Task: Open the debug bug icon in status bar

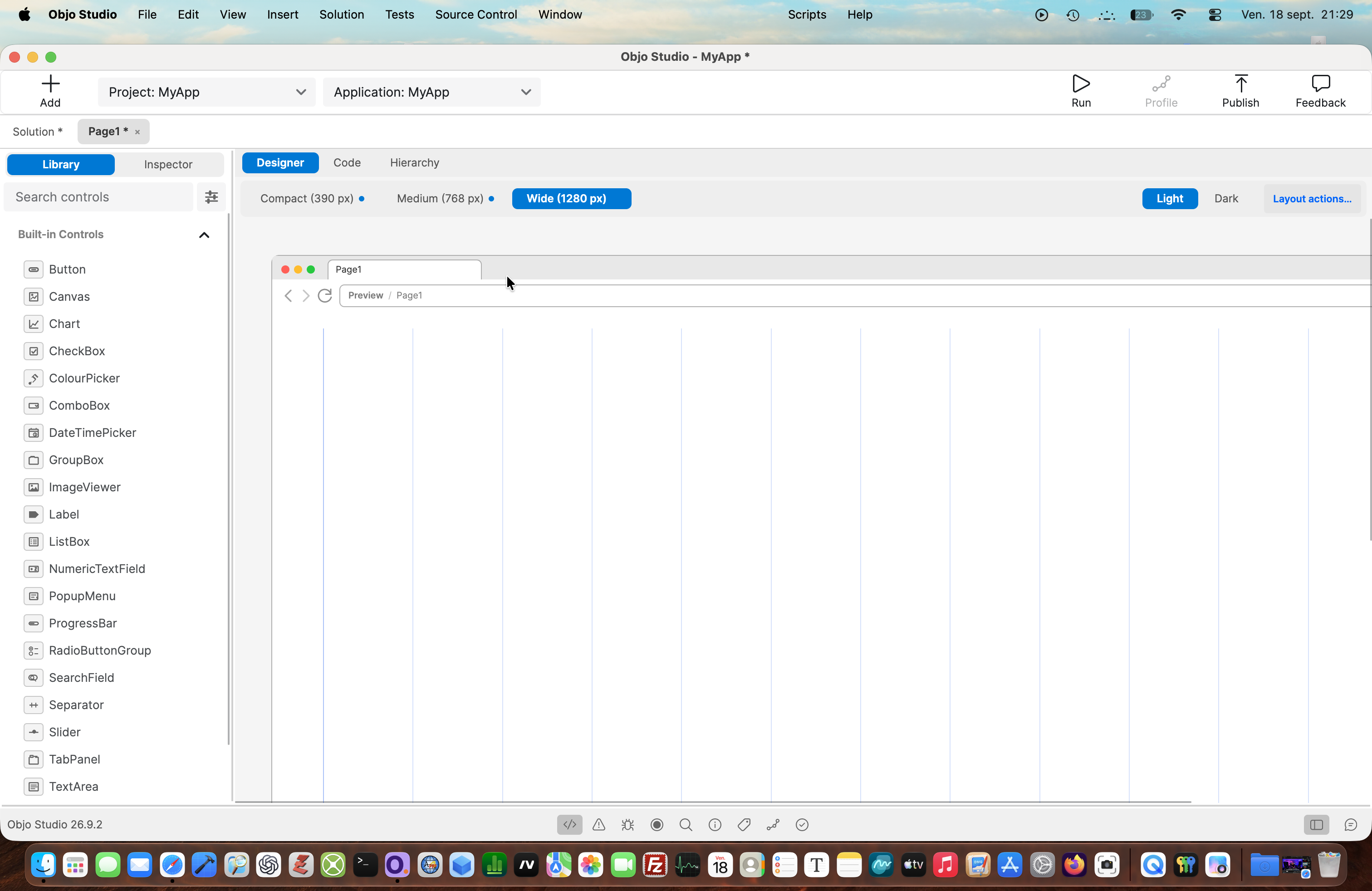Action: coord(628,824)
